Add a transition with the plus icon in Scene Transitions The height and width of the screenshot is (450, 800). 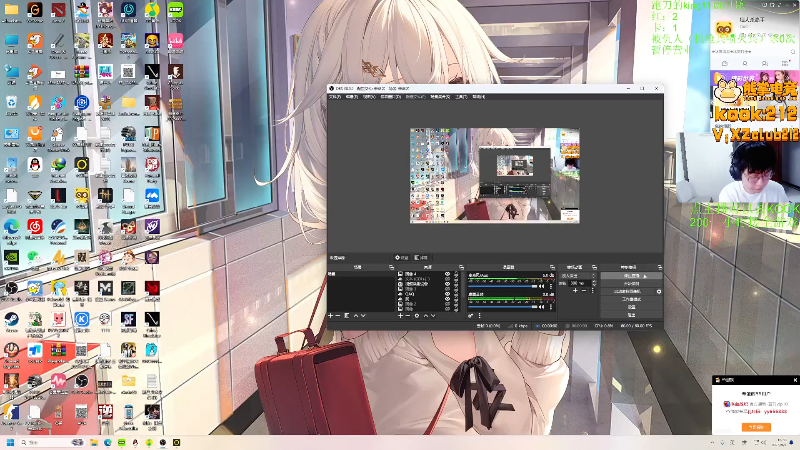click(x=576, y=290)
